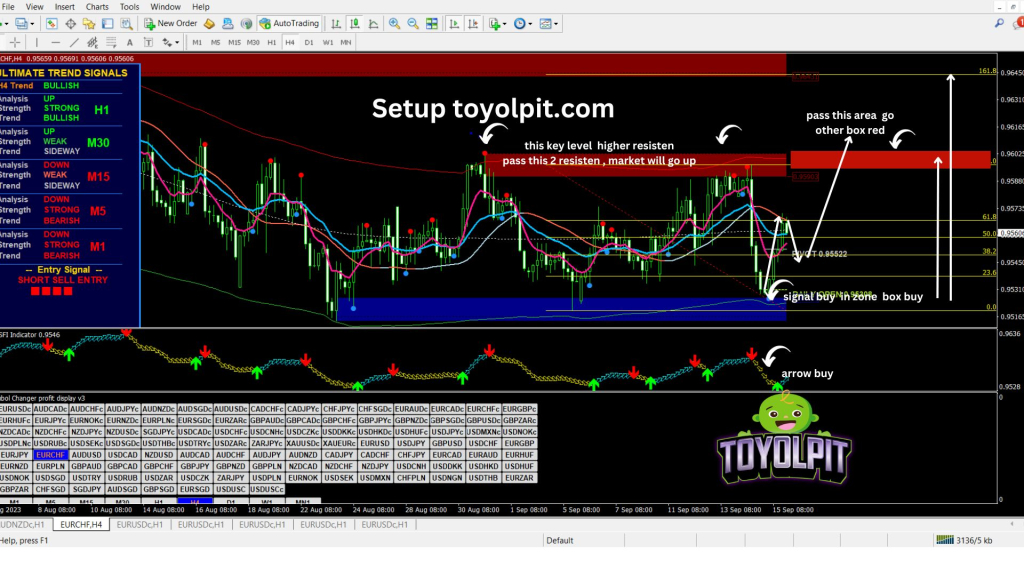The height and width of the screenshot is (576, 1024).
Task: Tile chart windows using the grid icon
Action: [x=432, y=23]
